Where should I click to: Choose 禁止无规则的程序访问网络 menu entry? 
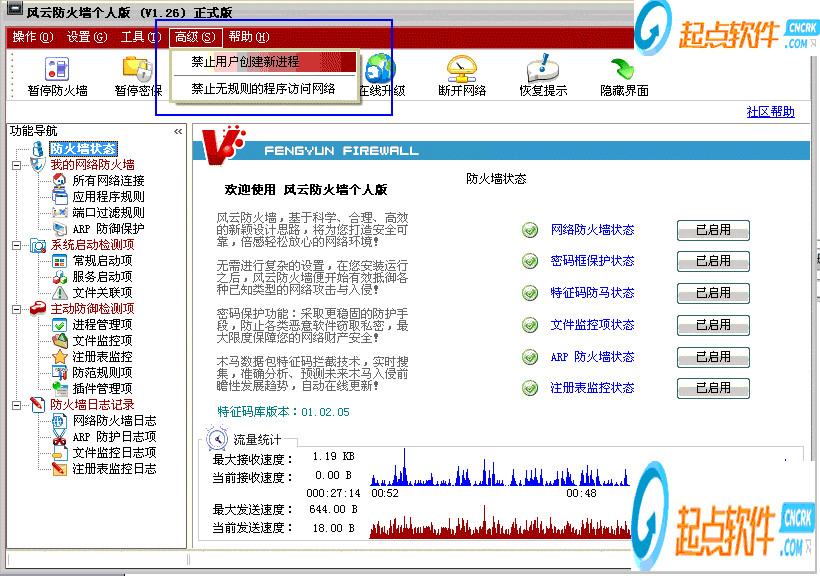click(x=265, y=89)
